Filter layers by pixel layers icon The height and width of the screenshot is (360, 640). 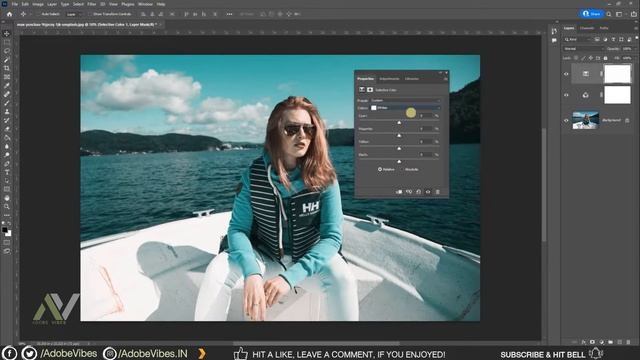[597, 40]
